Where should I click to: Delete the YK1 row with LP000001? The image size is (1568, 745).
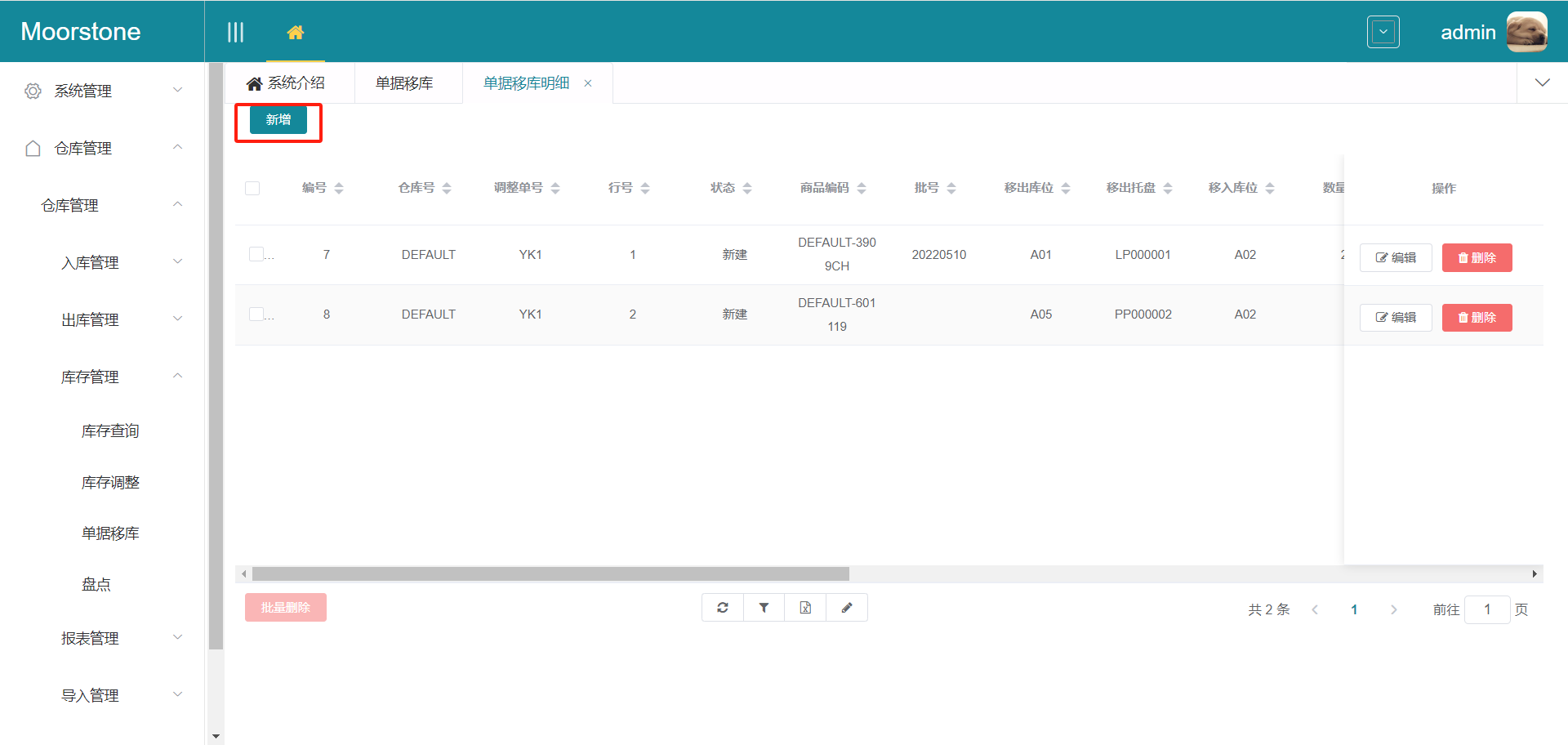[1477, 257]
